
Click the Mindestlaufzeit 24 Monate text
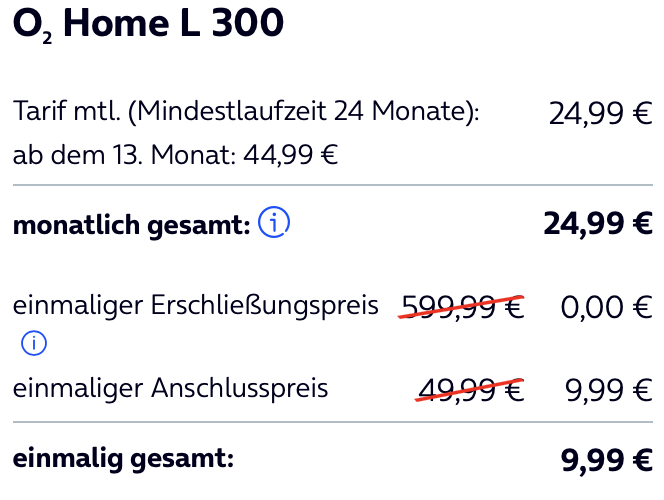300,112
